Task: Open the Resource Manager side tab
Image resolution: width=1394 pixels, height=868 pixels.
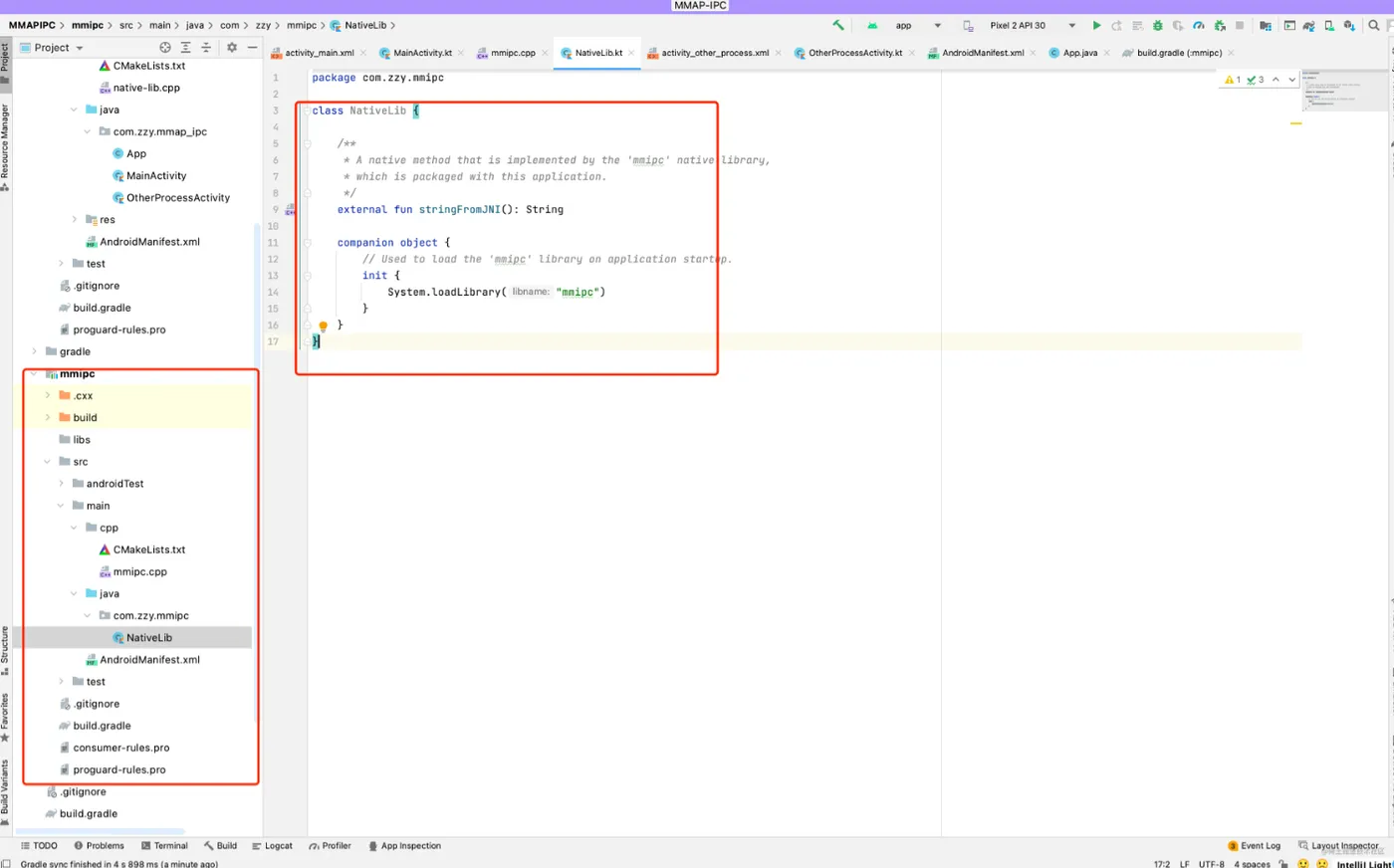Action: (x=5, y=147)
